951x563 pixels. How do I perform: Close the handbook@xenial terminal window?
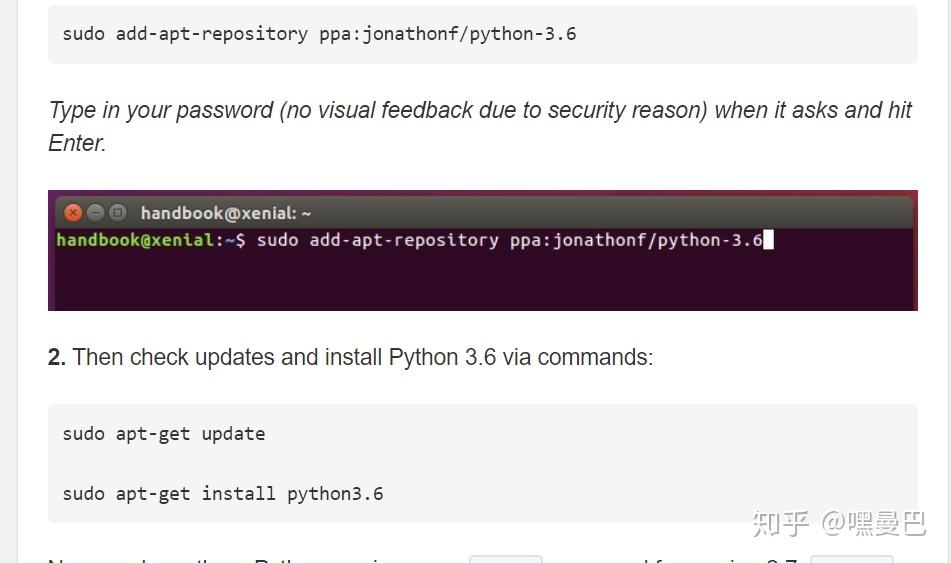(x=73, y=212)
